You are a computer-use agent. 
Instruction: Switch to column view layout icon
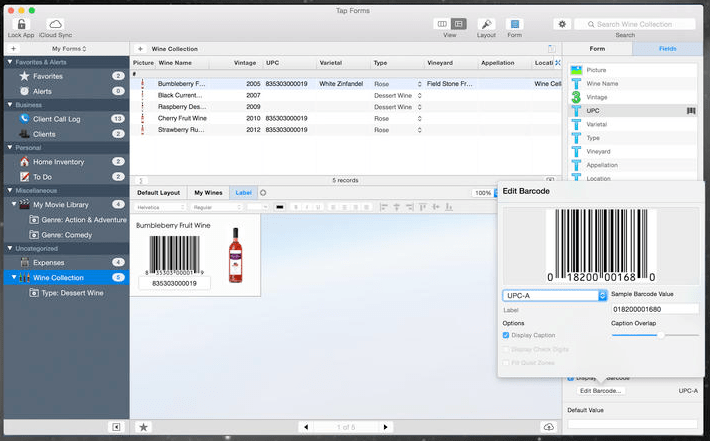[x=442, y=24]
